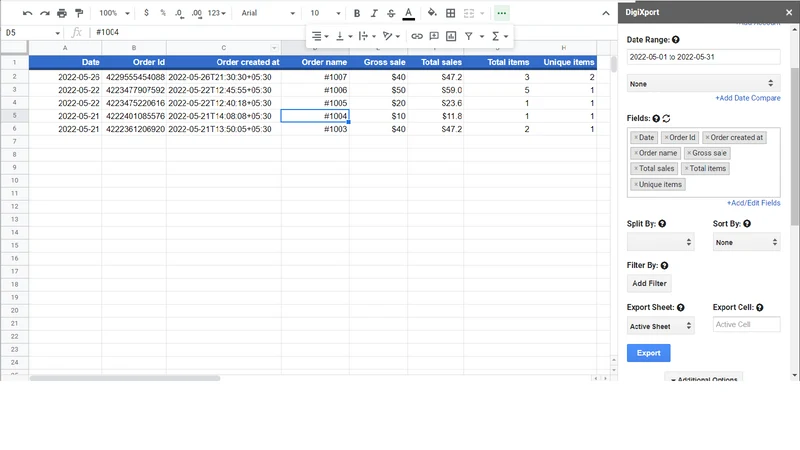Open the Export Sheet Active Sheet dropdown
The width and height of the screenshot is (800, 450).
coord(660,326)
